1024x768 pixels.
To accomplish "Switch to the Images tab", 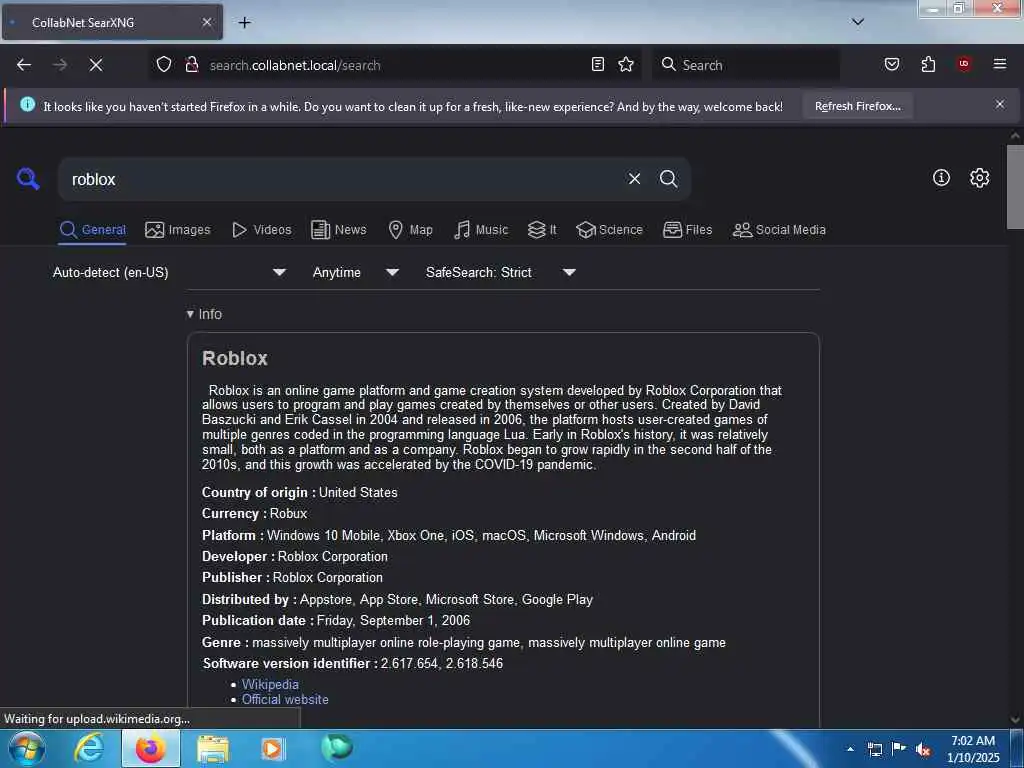I will (x=178, y=230).
